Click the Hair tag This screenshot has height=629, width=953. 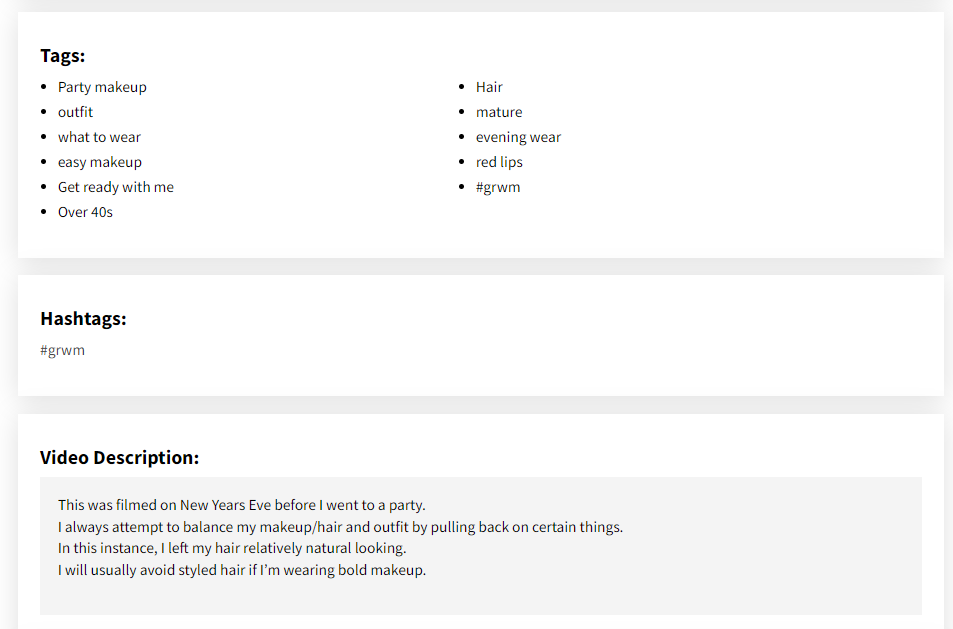coord(489,88)
